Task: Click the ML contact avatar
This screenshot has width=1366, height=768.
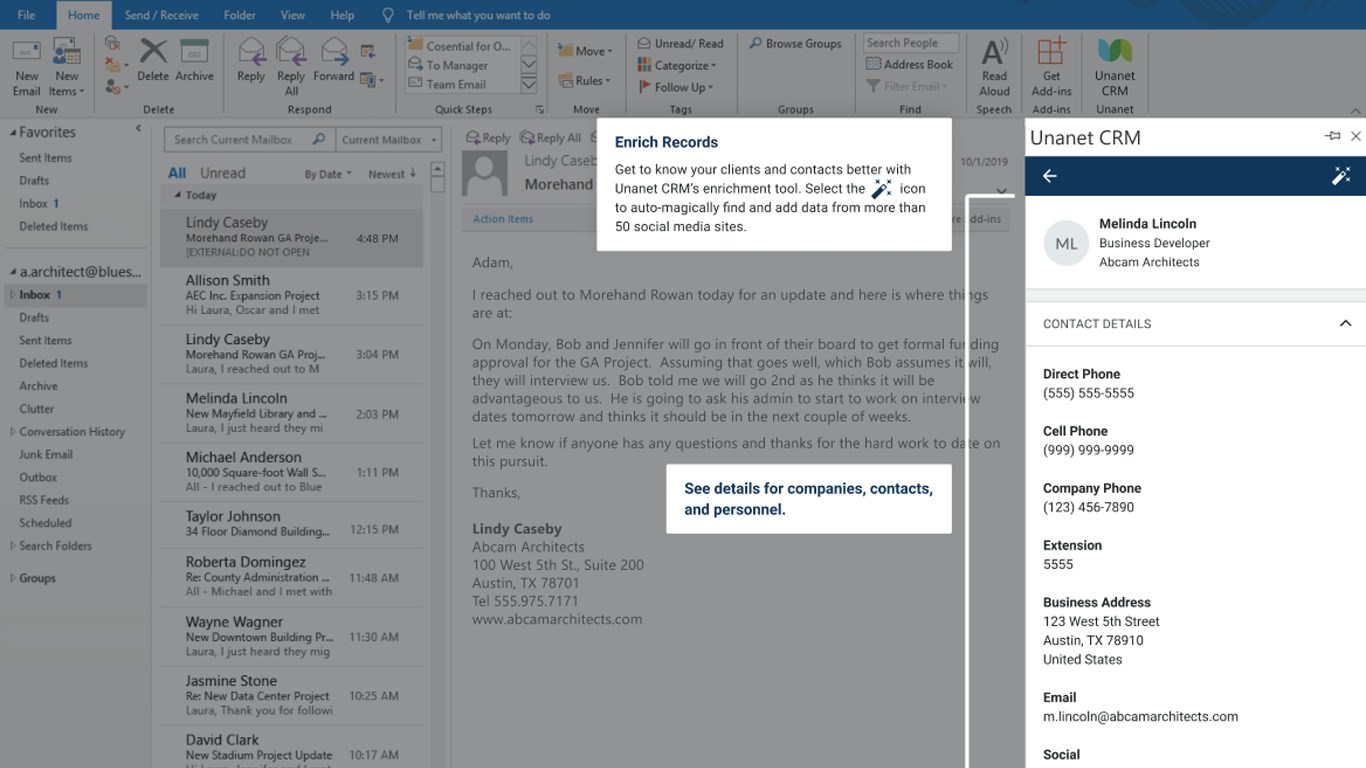Action: point(1066,243)
